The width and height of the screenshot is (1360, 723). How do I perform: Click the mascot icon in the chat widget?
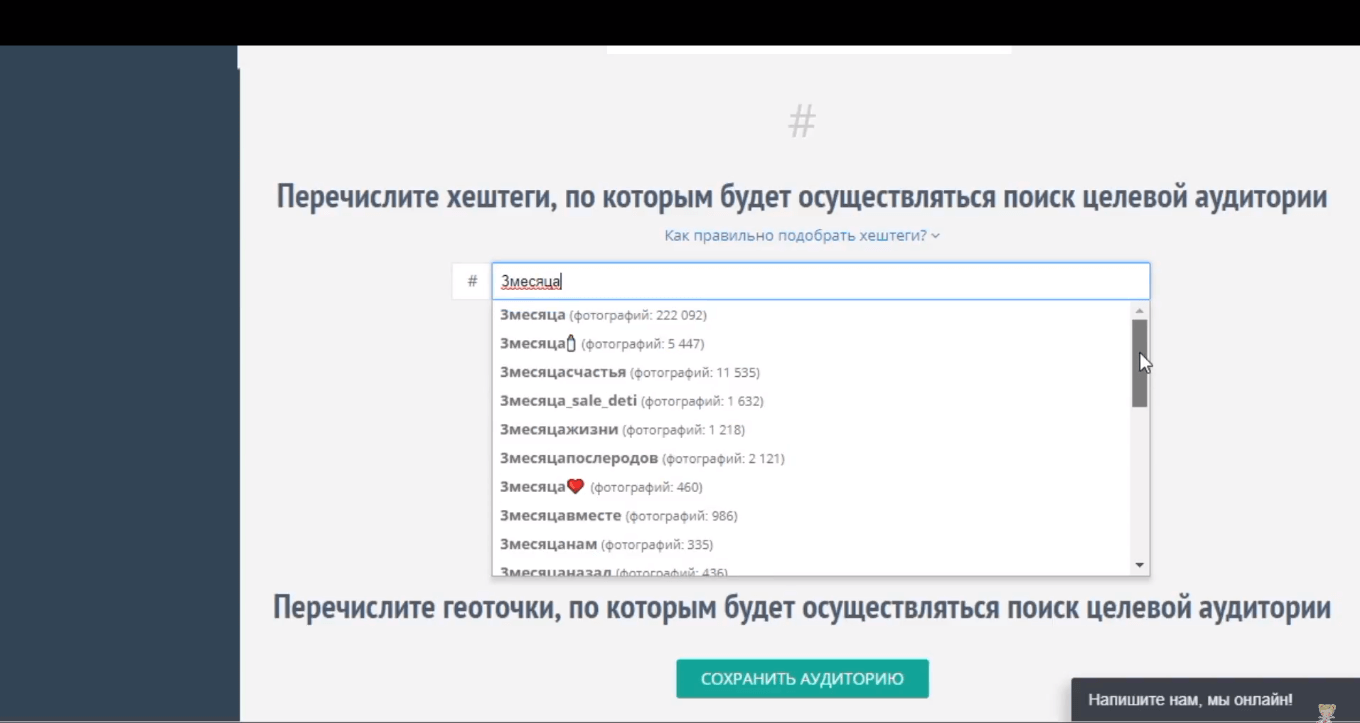point(1326,711)
